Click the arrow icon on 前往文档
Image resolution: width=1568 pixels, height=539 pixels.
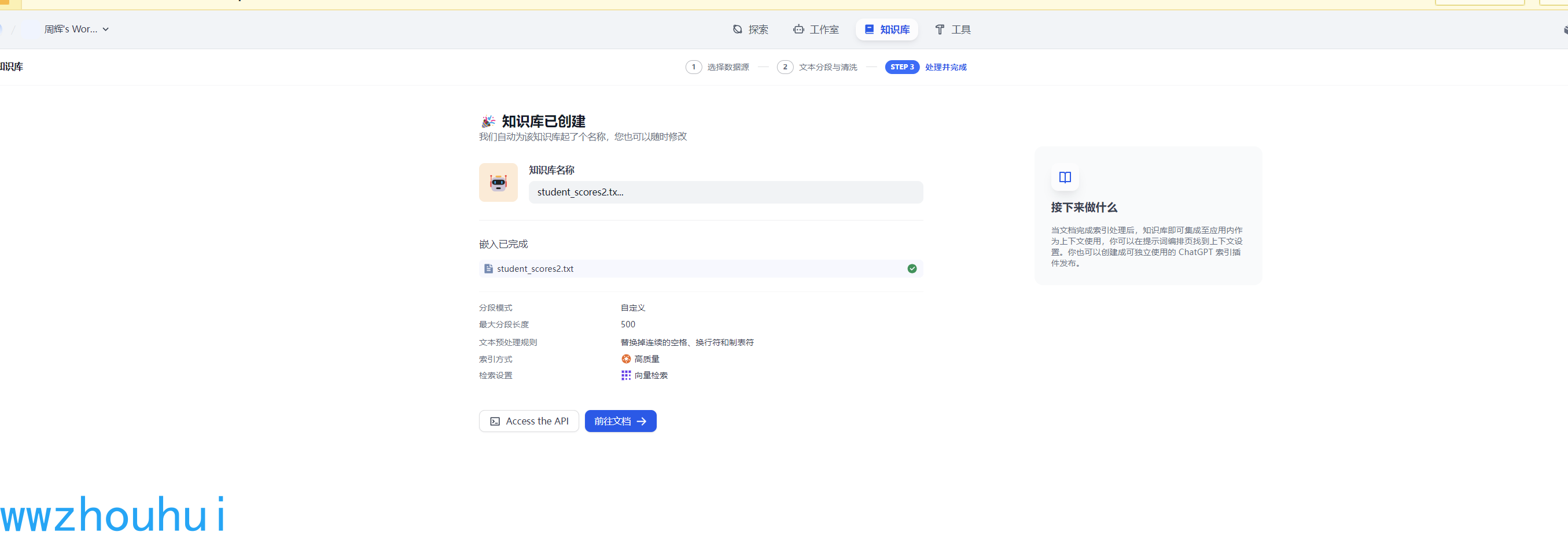click(641, 421)
